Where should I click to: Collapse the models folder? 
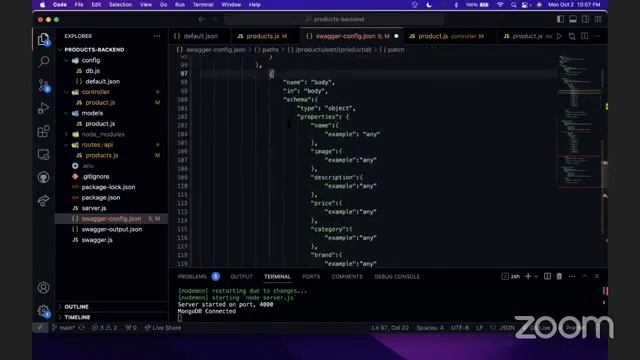(x=92, y=113)
